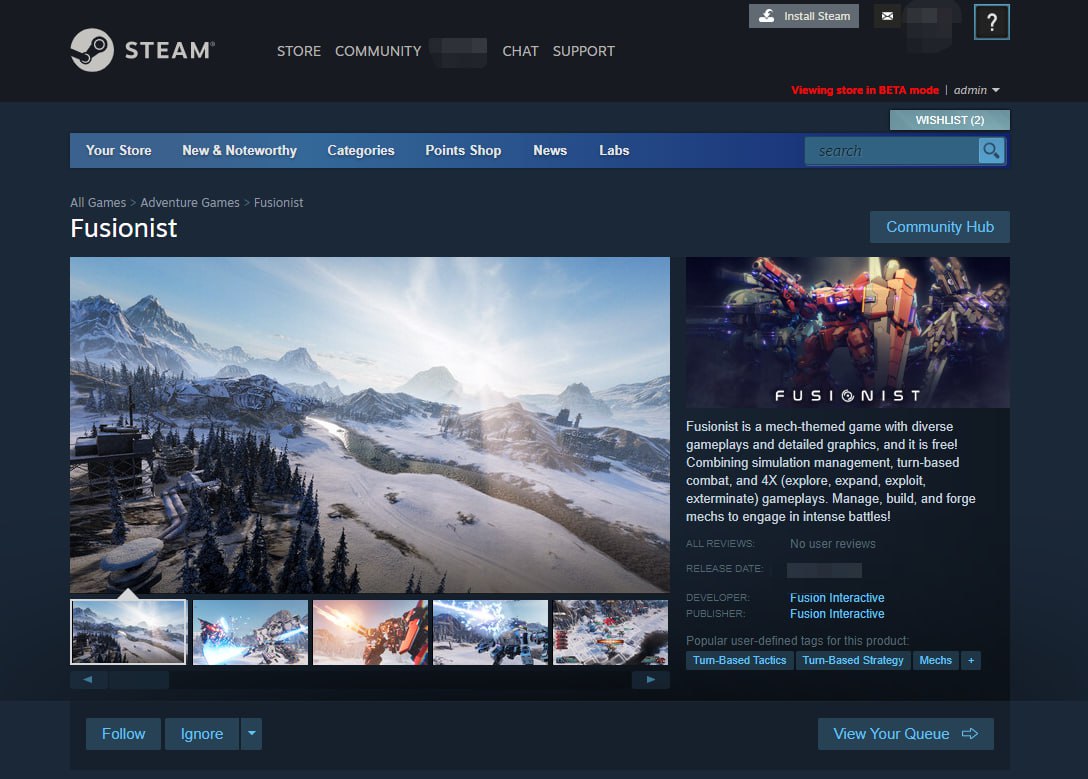
Task: Select the red mech firing thumbnail
Action: point(371,632)
